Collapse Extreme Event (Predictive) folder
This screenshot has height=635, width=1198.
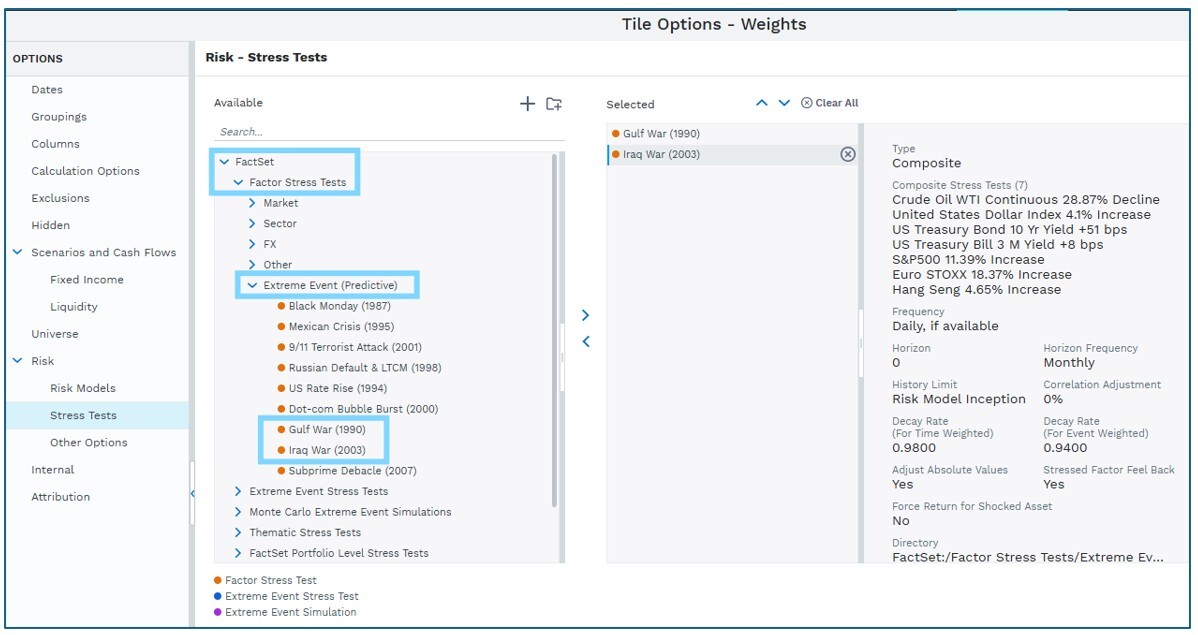253,285
